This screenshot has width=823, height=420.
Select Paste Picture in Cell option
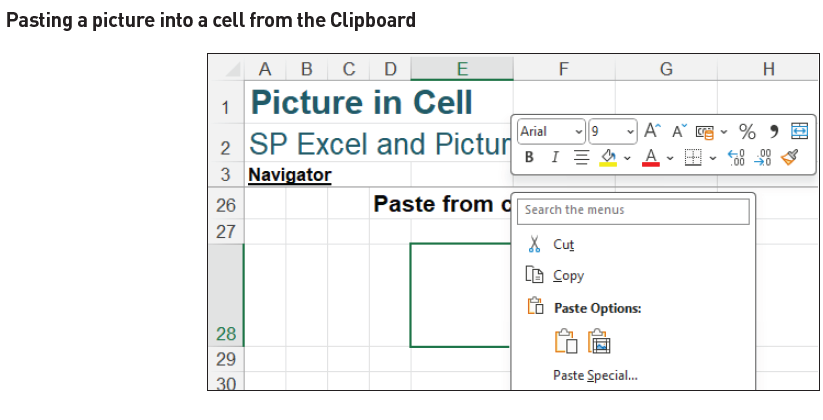[599, 341]
